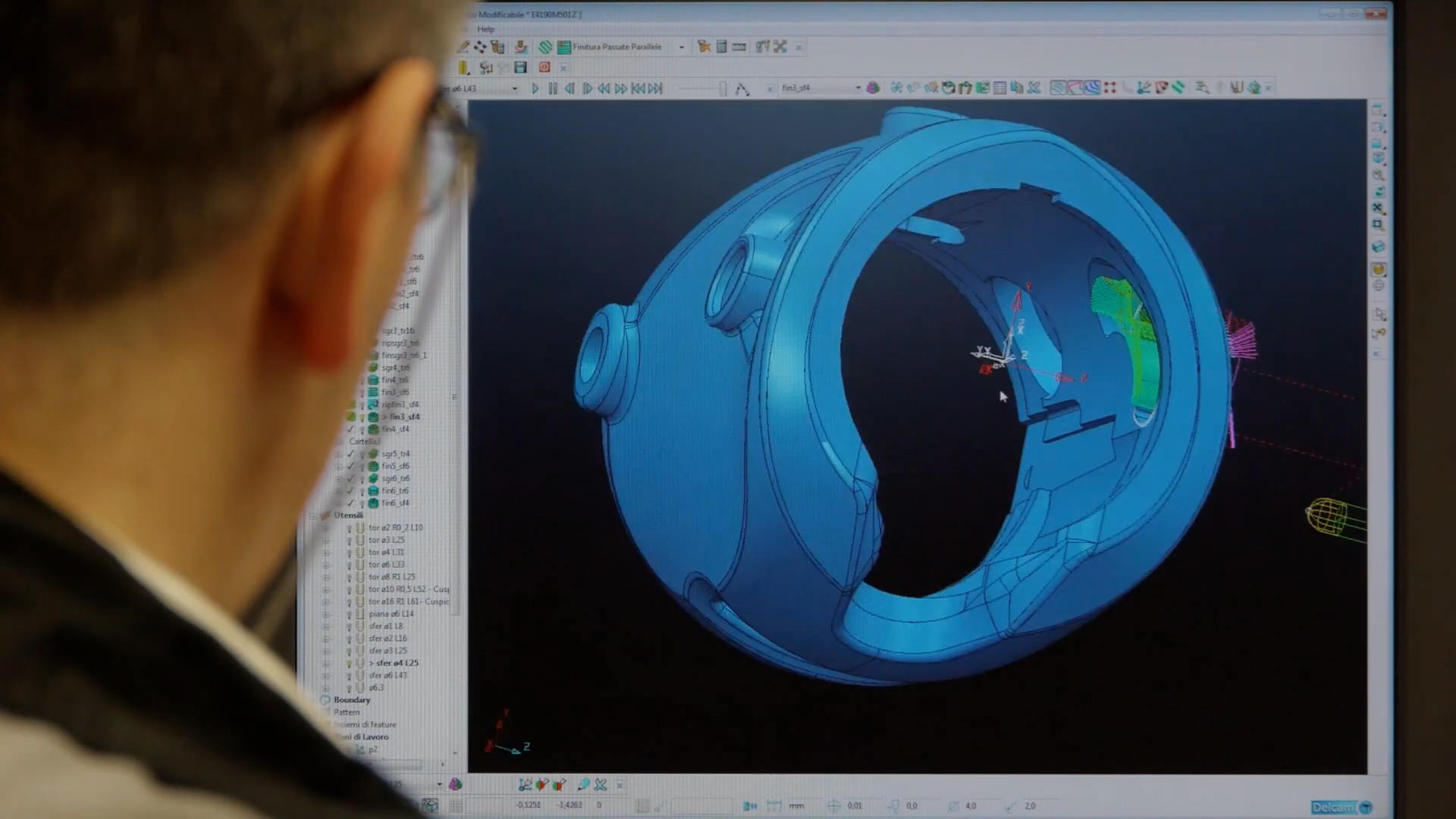Click the floppy disk save icon

[x=520, y=68]
